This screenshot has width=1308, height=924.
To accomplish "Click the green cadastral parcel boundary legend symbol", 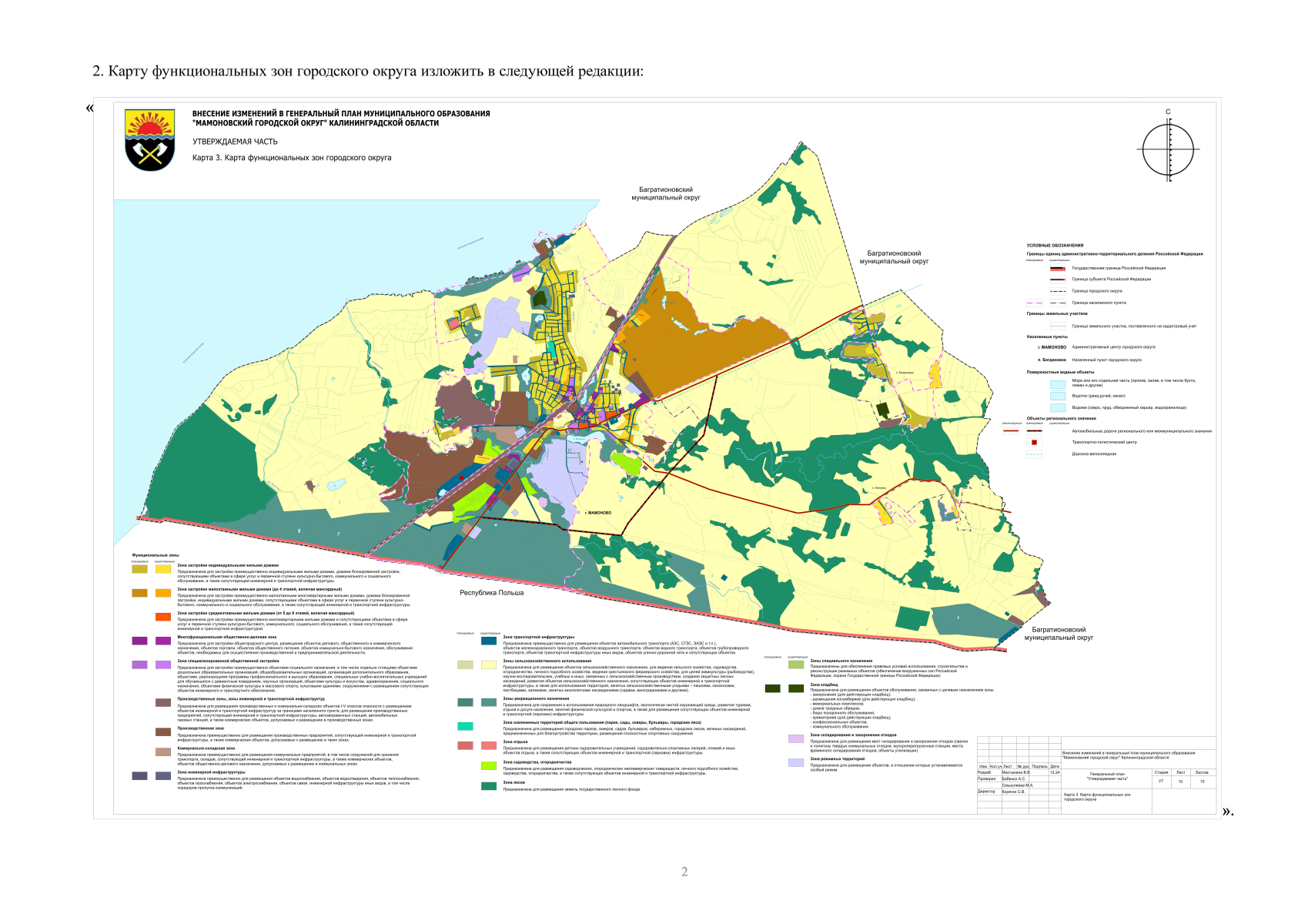I will click(1058, 326).
